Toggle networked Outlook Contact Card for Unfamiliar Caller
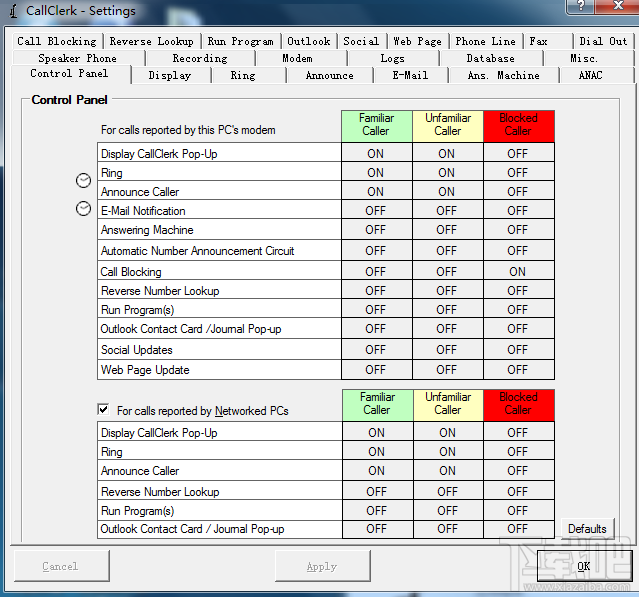639x597 pixels. click(448, 529)
